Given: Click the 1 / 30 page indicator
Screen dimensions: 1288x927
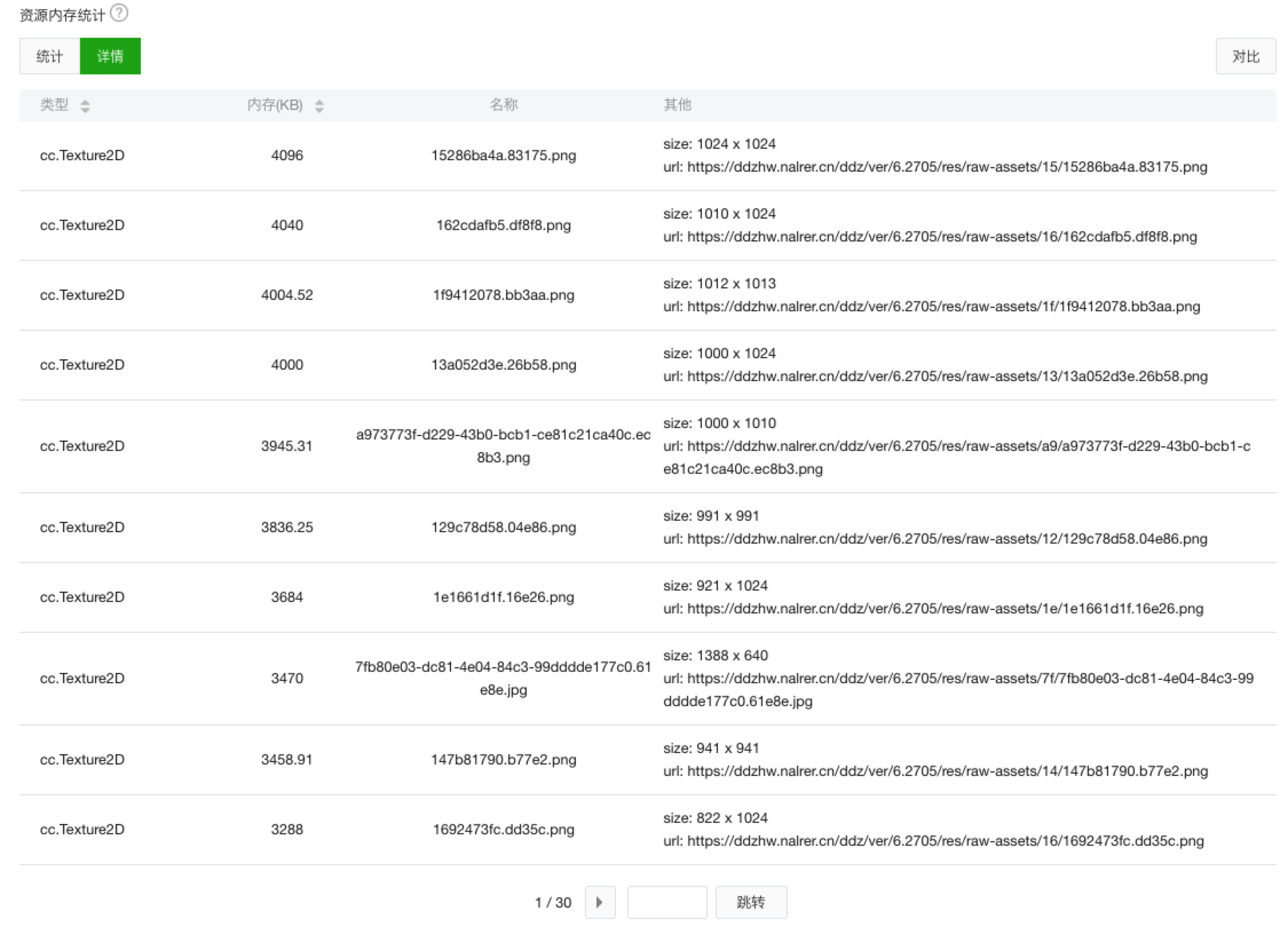Looking at the screenshot, I should 553,903.
